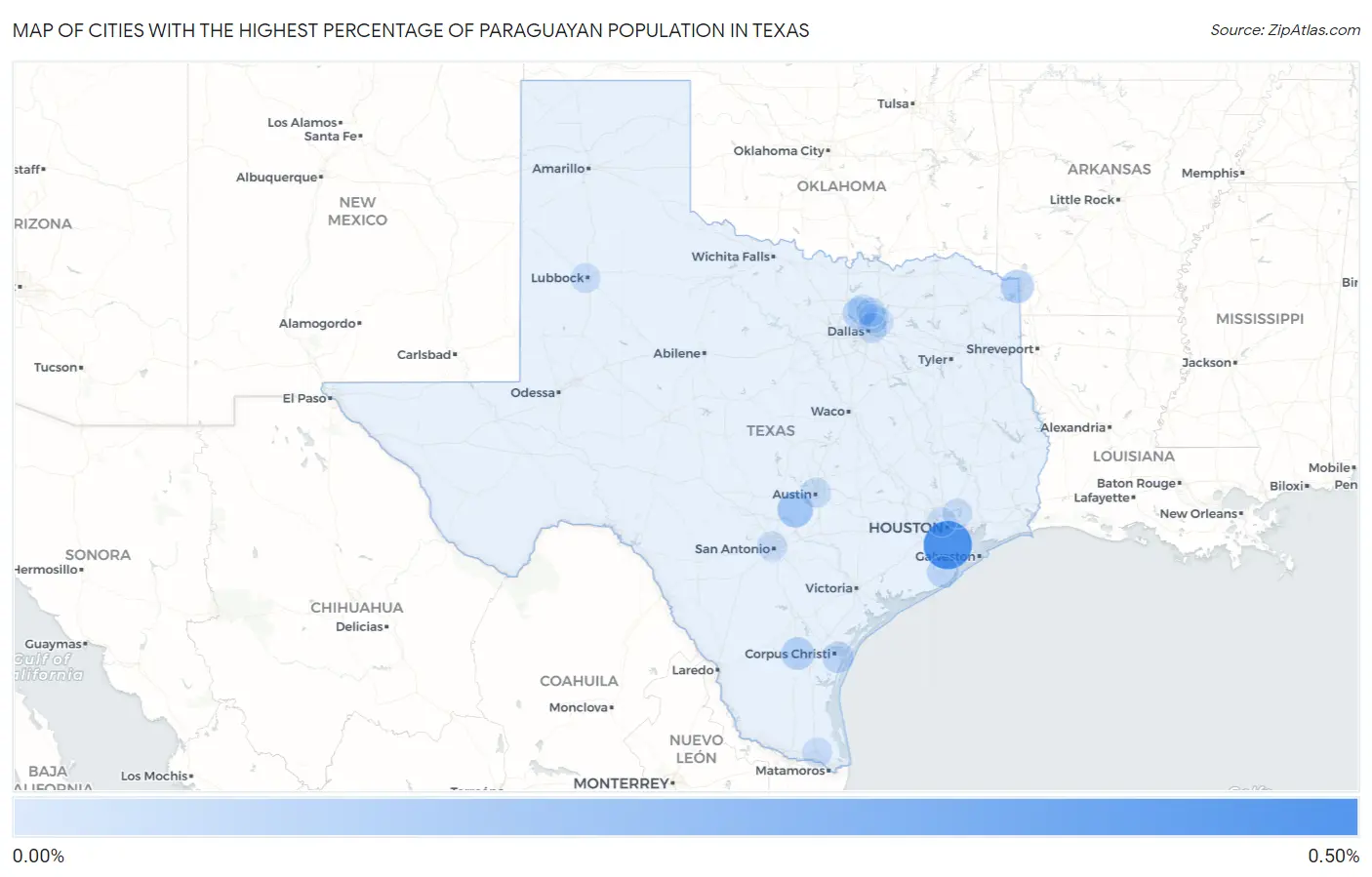Click the Albuquerque city label
The height and width of the screenshot is (877, 1372).
pos(277,178)
